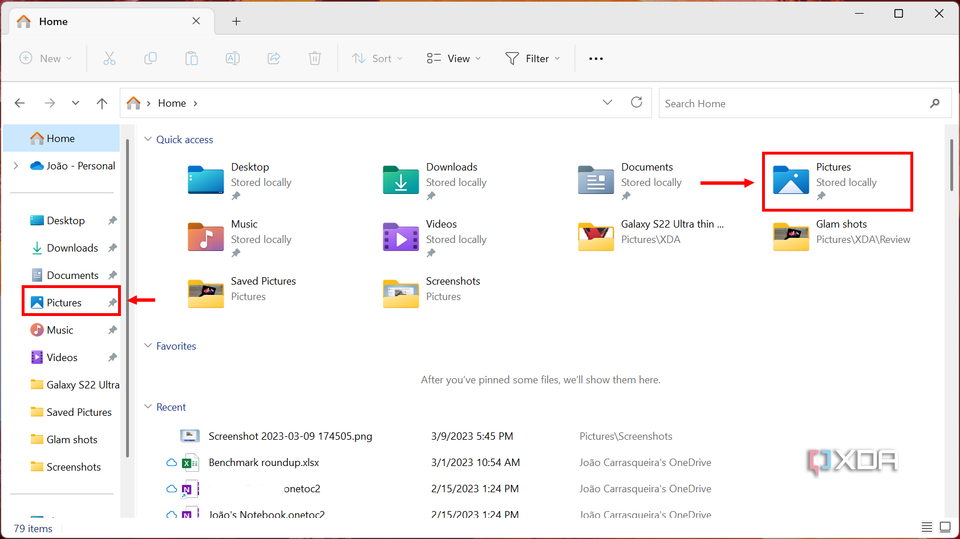The width and height of the screenshot is (960, 539).
Task: Click the main content vertical scrollbar
Action: pos(951,165)
